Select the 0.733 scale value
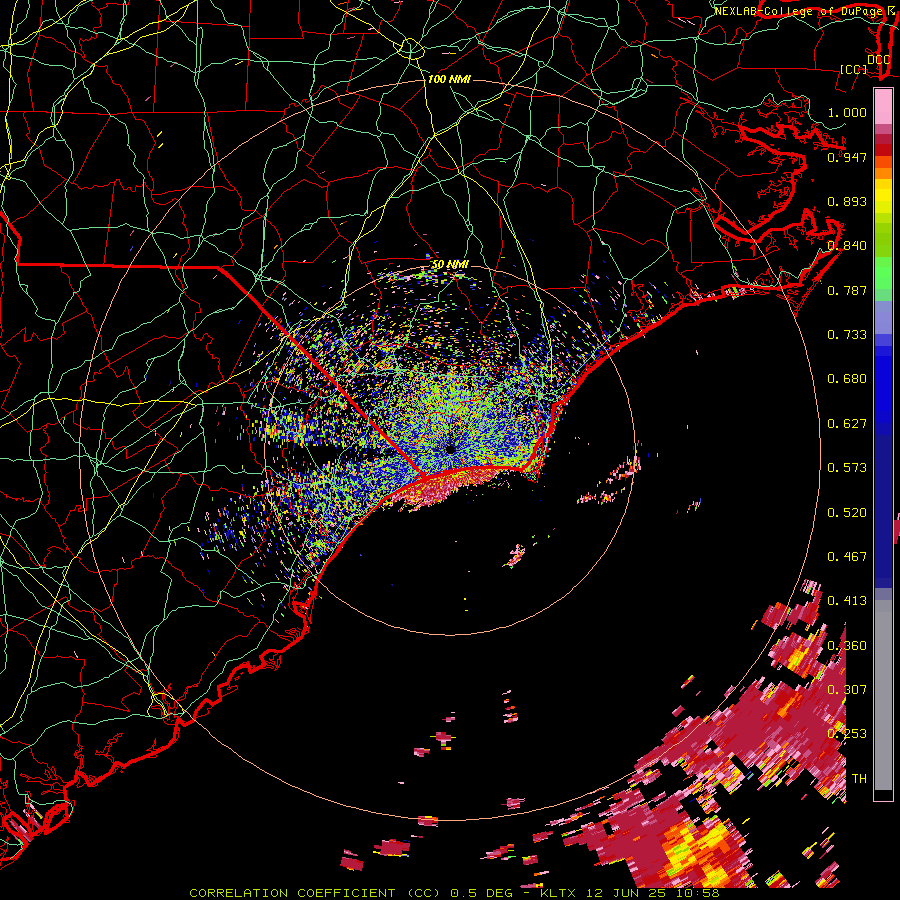Screen dimensions: 900x900 [847, 334]
